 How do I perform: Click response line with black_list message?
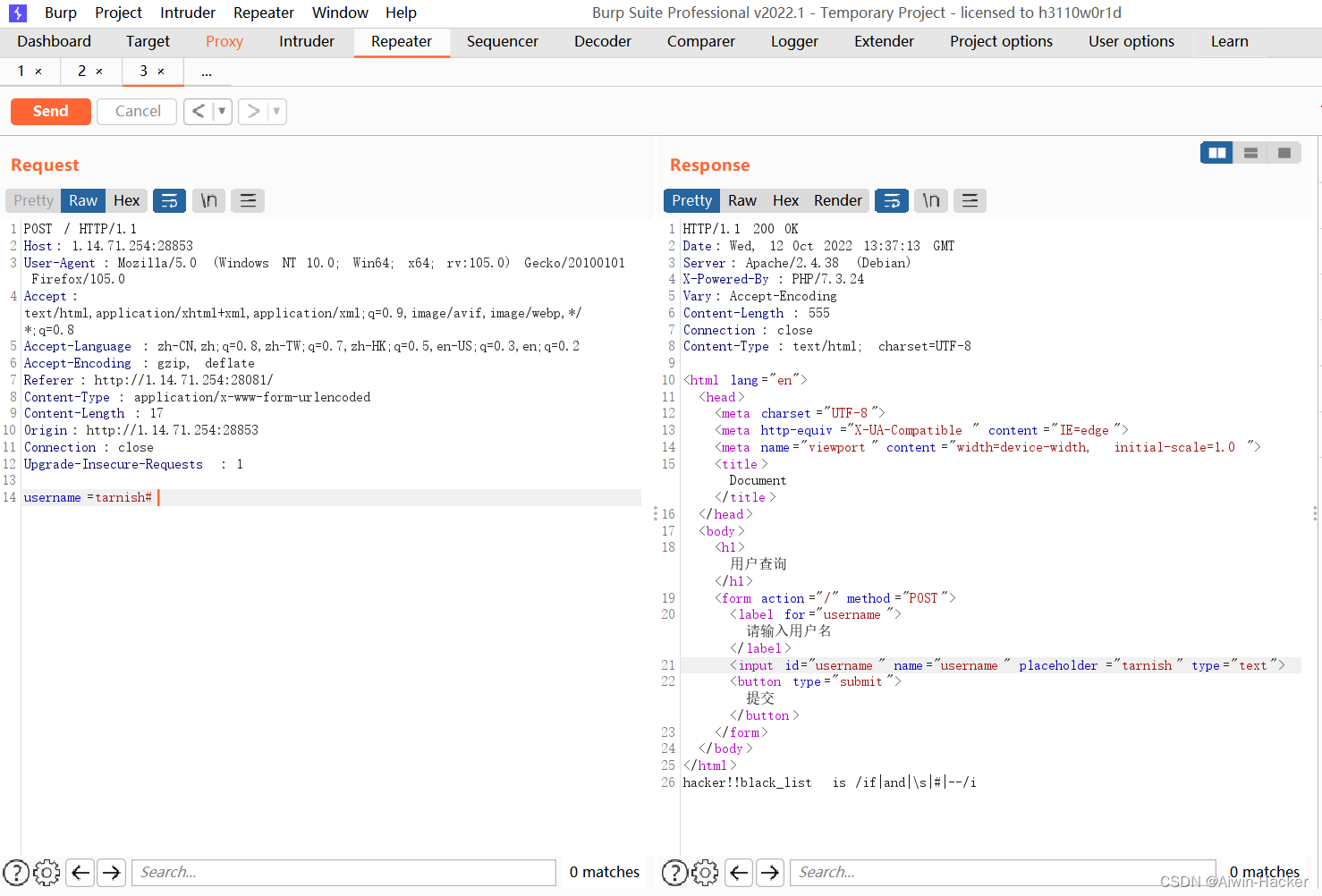pyautogui.click(x=829, y=782)
